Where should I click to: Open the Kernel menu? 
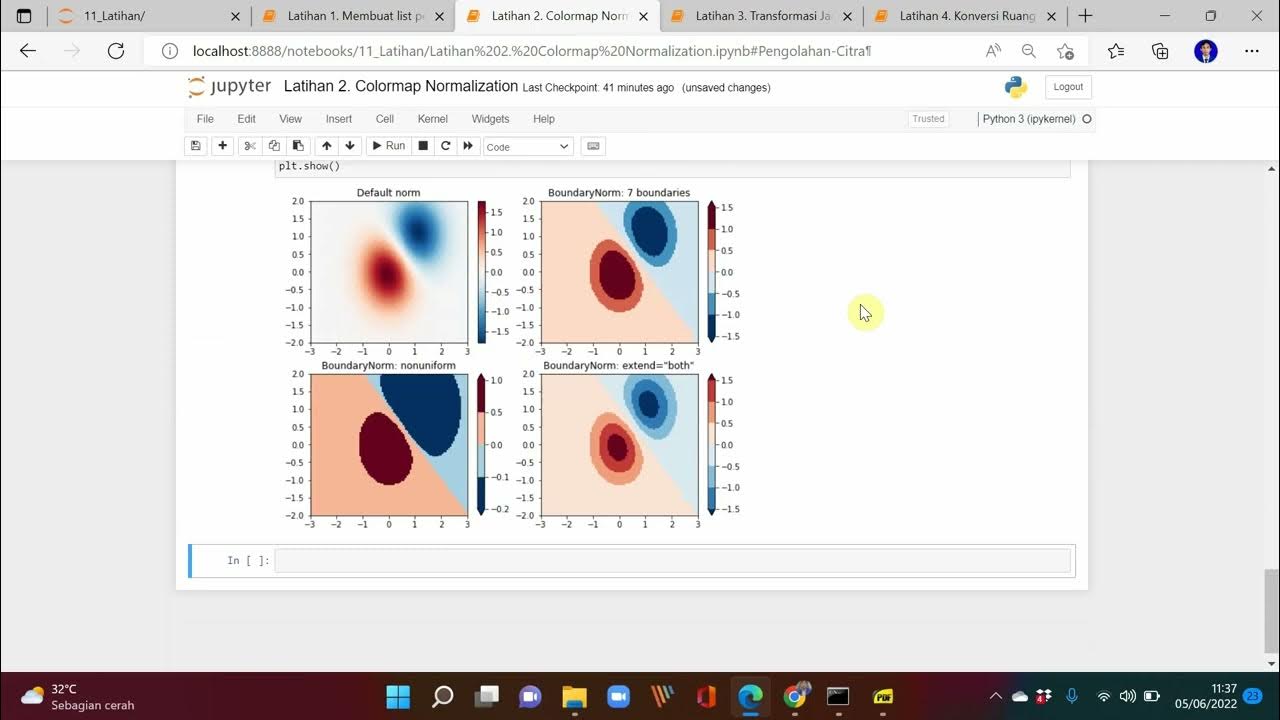pyautogui.click(x=433, y=119)
